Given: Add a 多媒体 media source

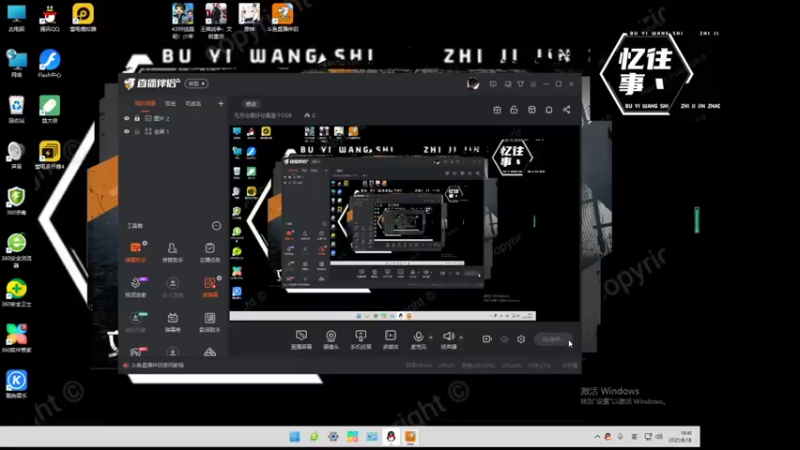Looking at the screenshot, I should [390, 339].
